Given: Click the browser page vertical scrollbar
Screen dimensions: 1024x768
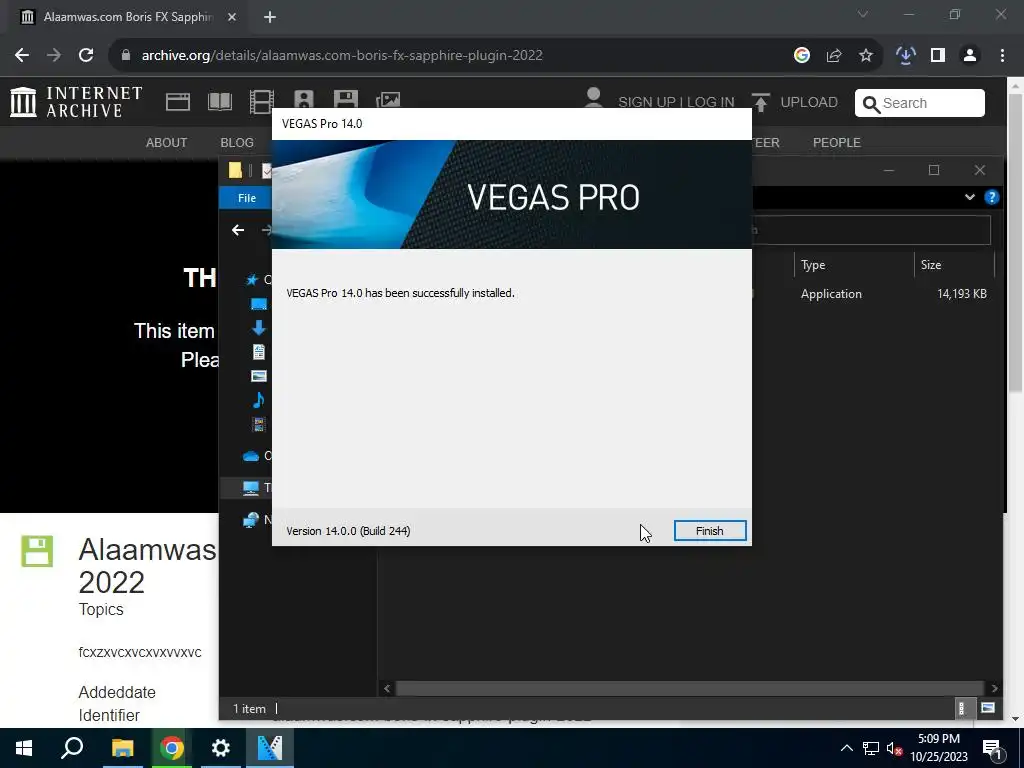Looking at the screenshot, I should [x=1015, y=243].
